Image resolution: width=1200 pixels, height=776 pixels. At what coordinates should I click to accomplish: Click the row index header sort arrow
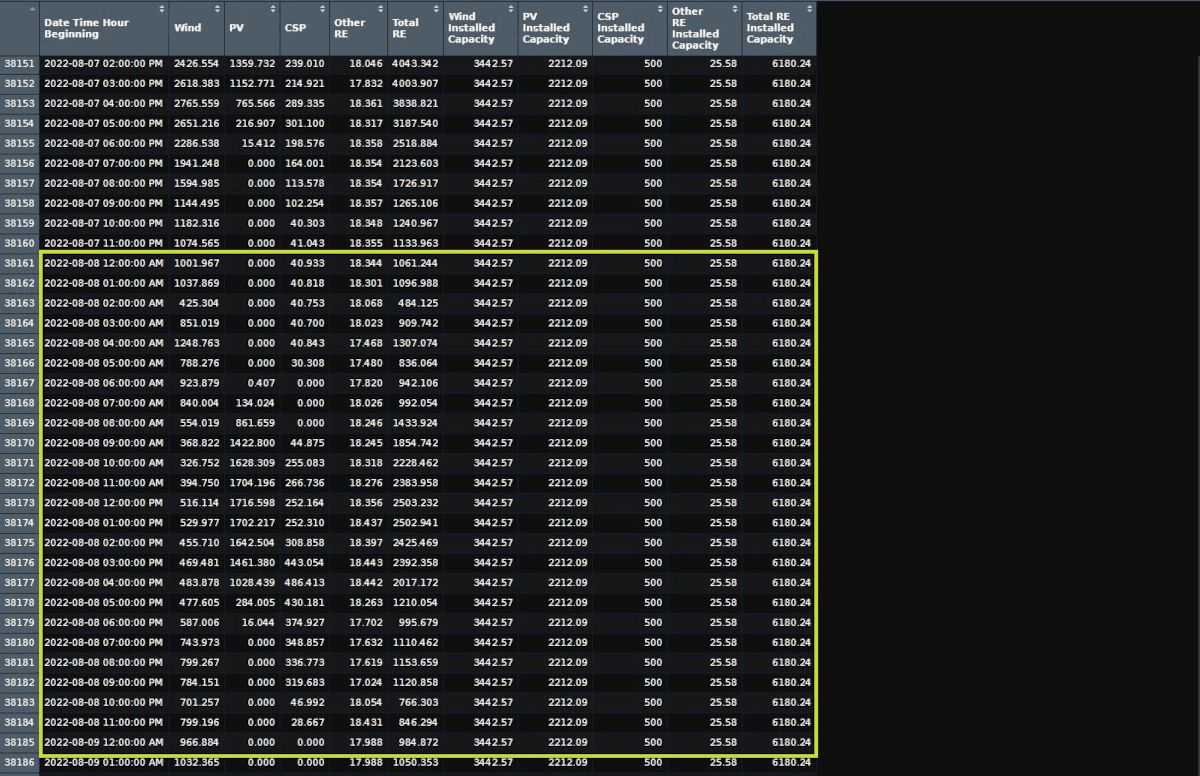[33, 9]
